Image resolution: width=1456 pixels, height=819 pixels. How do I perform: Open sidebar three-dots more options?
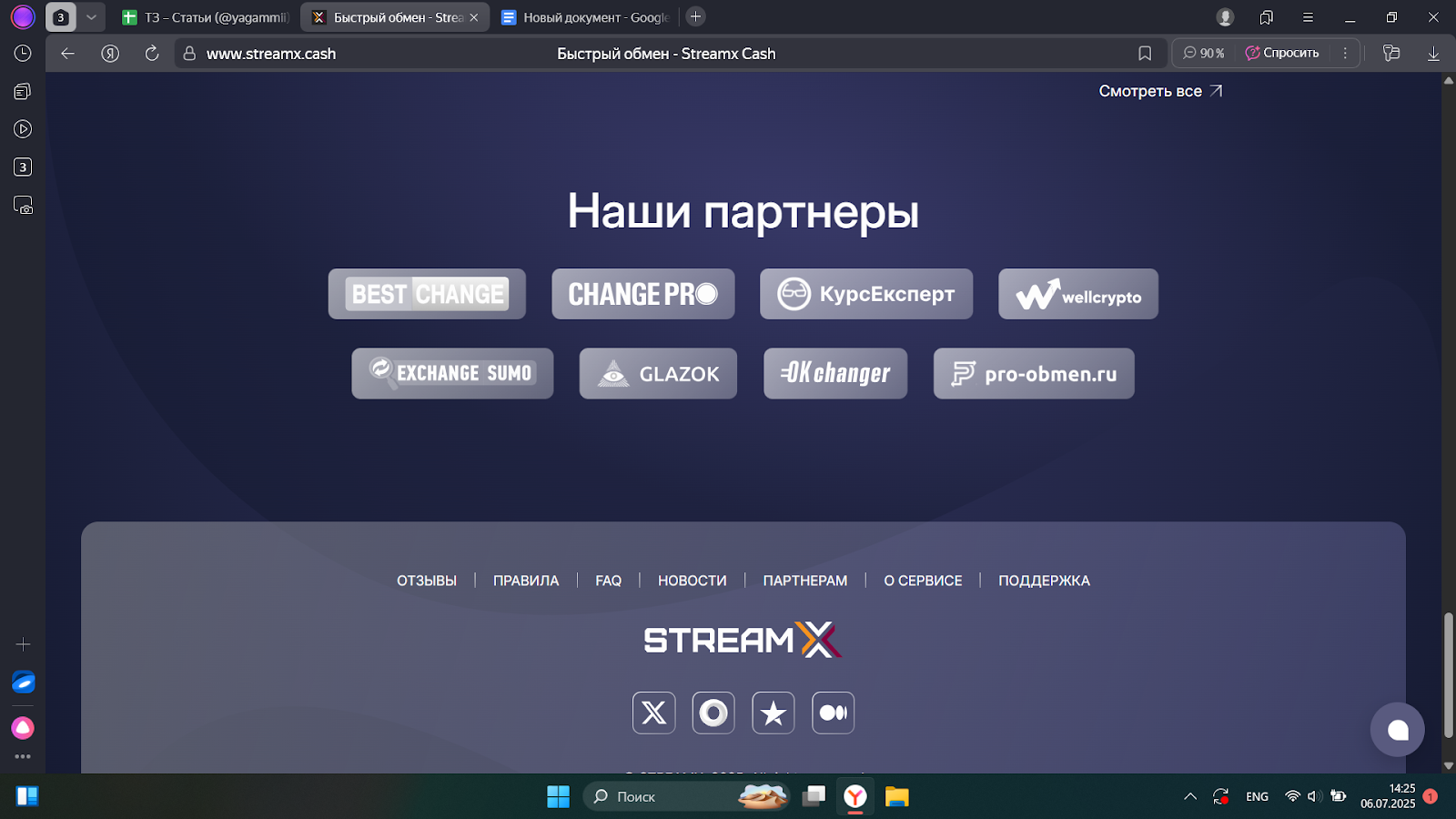pyautogui.click(x=23, y=756)
